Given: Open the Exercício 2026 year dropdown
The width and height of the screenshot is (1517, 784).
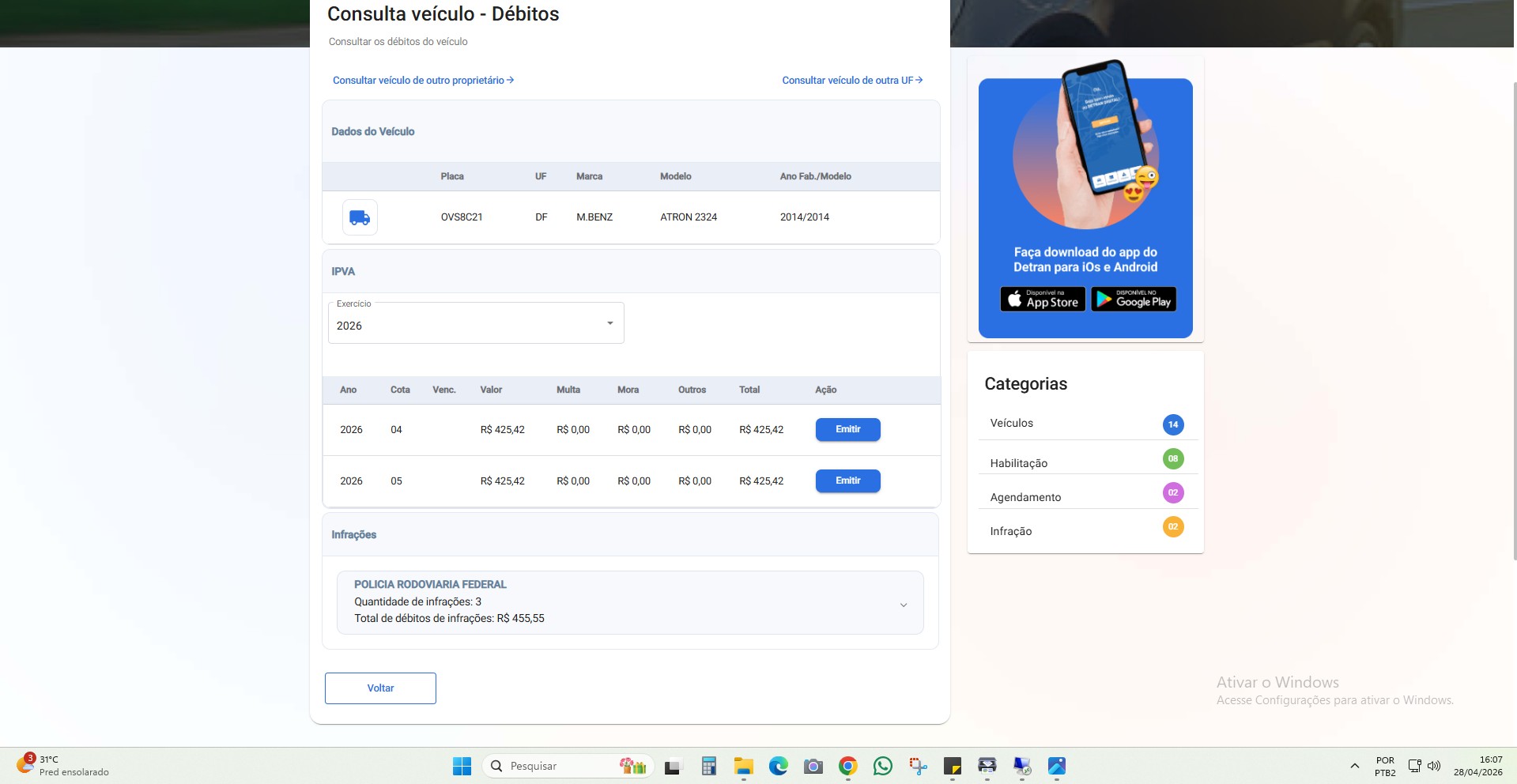Looking at the screenshot, I should click(476, 322).
